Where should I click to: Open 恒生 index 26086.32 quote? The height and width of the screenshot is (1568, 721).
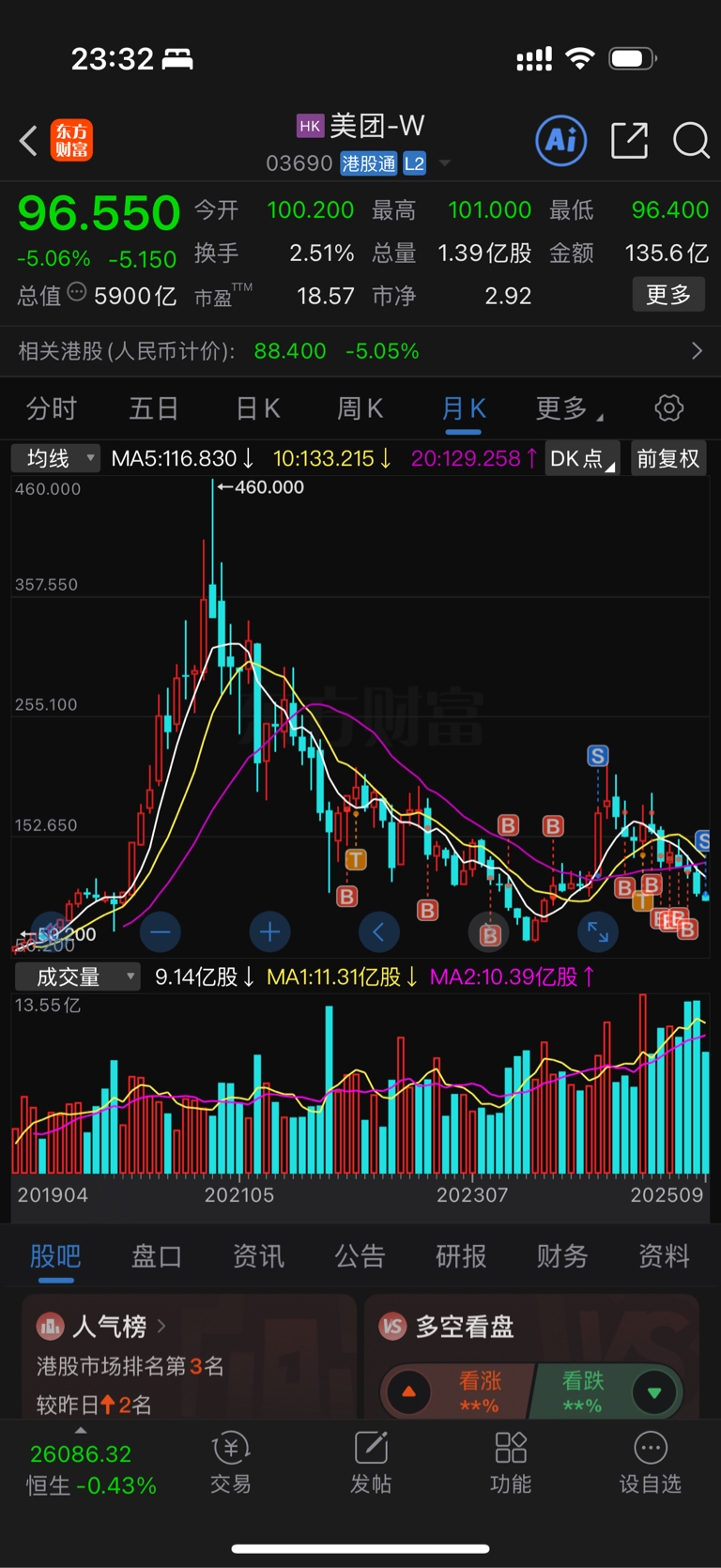81,1454
